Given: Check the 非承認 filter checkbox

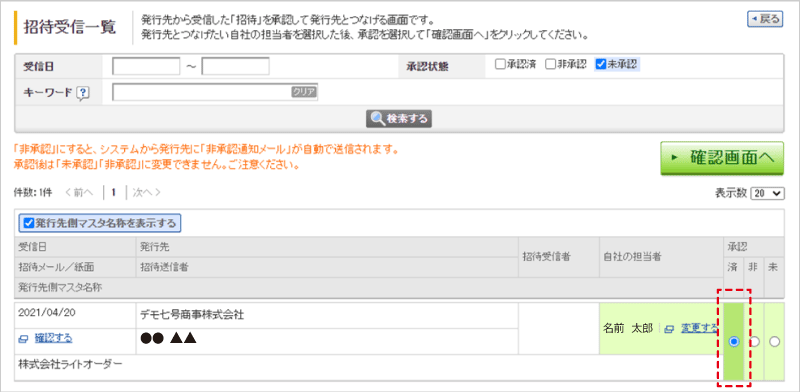Looking at the screenshot, I should coord(550,64).
